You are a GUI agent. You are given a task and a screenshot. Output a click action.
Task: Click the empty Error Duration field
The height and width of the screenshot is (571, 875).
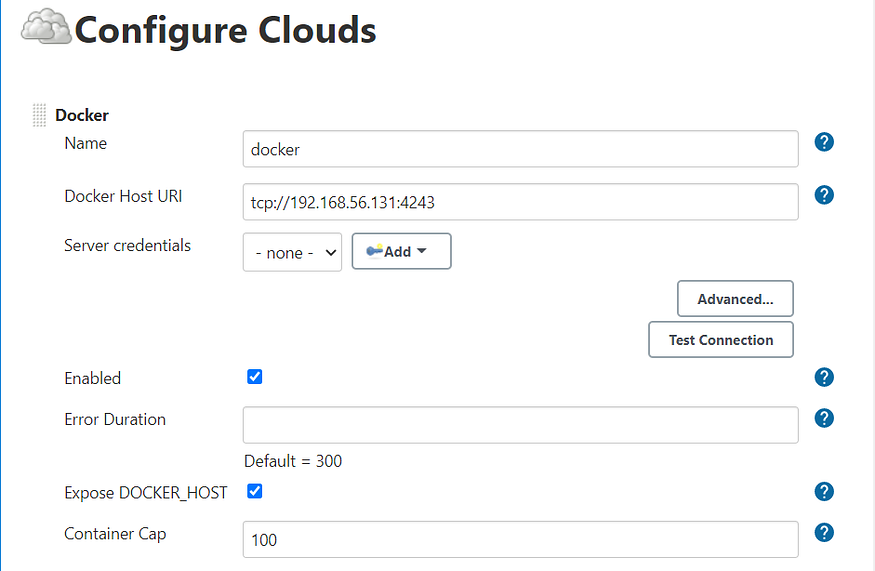520,425
